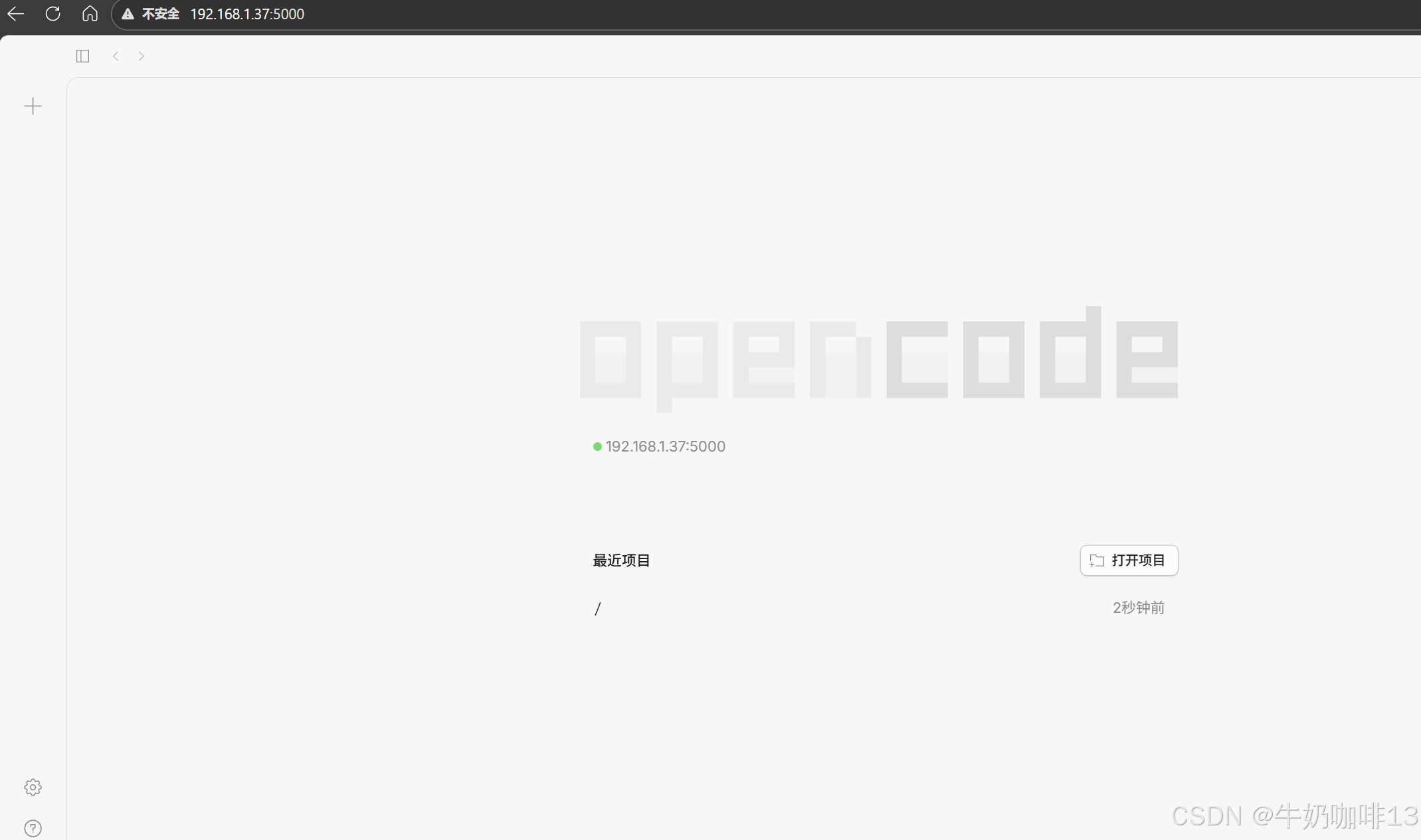The height and width of the screenshot is (840, 1421).
Task: Click the address bar URL text
Action: tap(247, 14)
